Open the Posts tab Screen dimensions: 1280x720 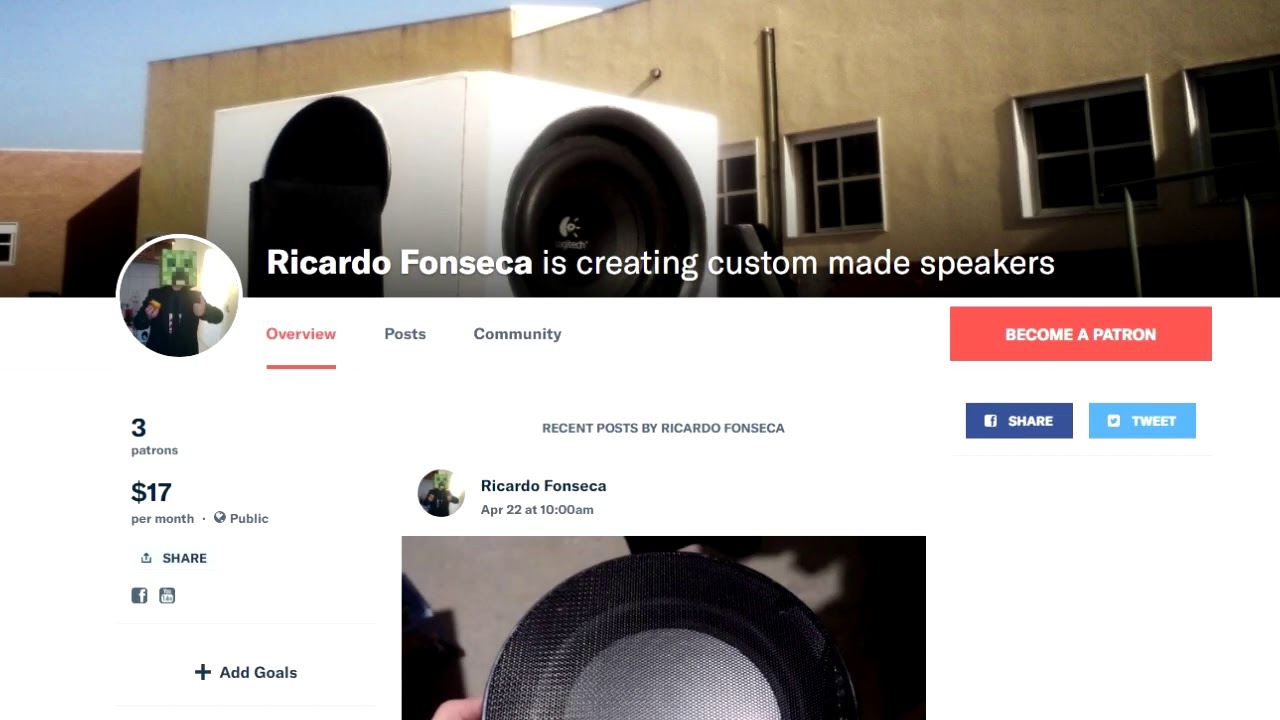[405, 334]
